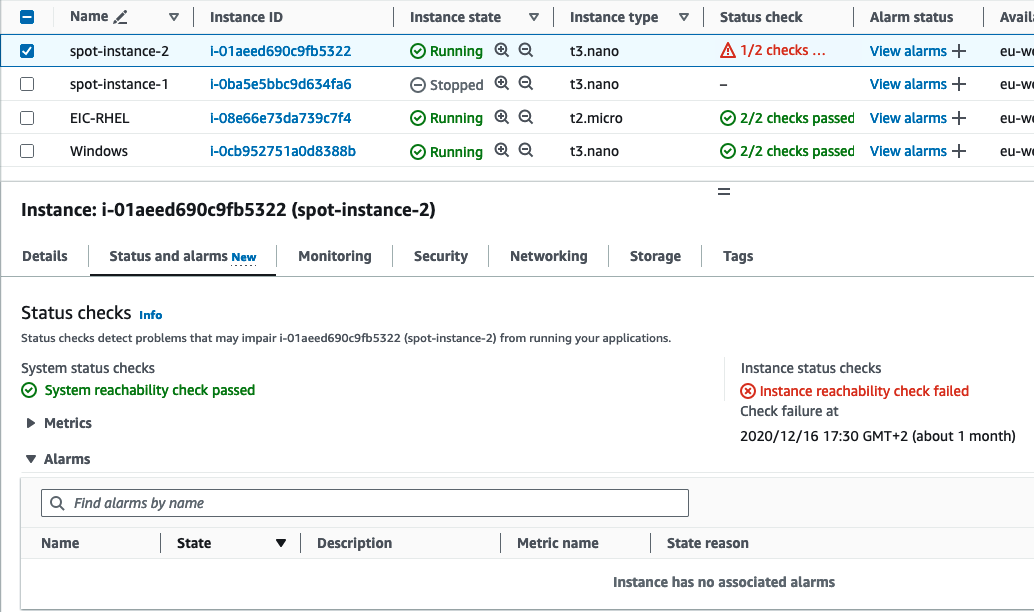The image size is (1034, 612).
Task: Switch to the Monitoring tab
Action: [x=335, y=256]
